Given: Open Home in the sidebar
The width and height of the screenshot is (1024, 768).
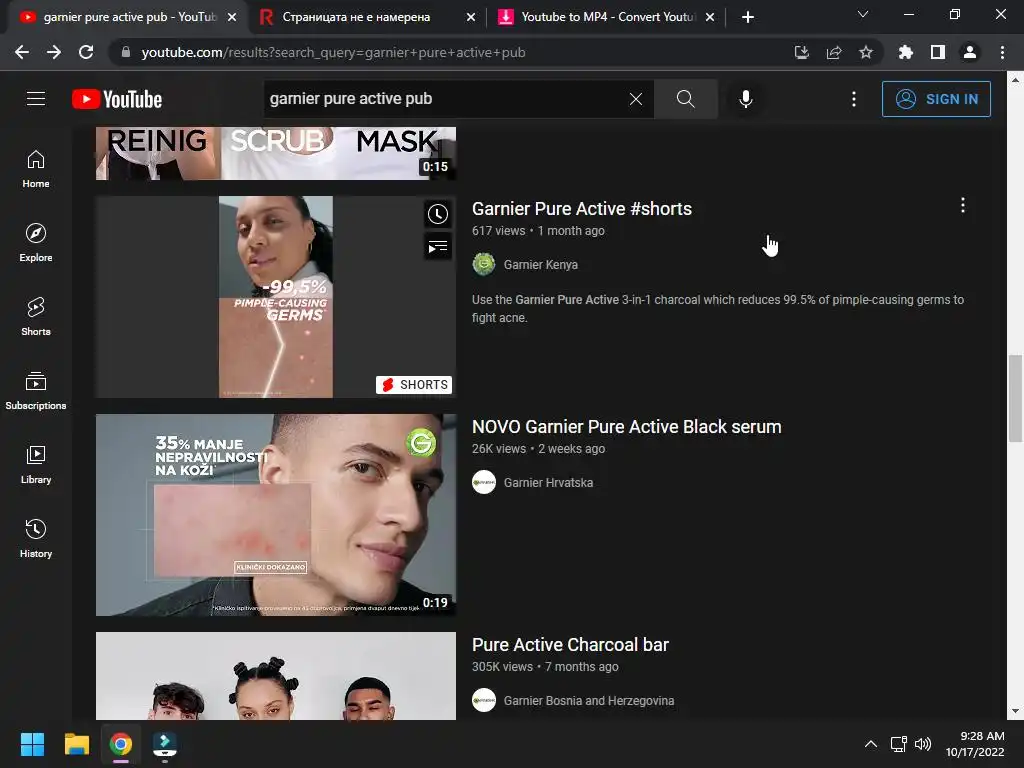Looking at the screenshot, I should (36, 169).
